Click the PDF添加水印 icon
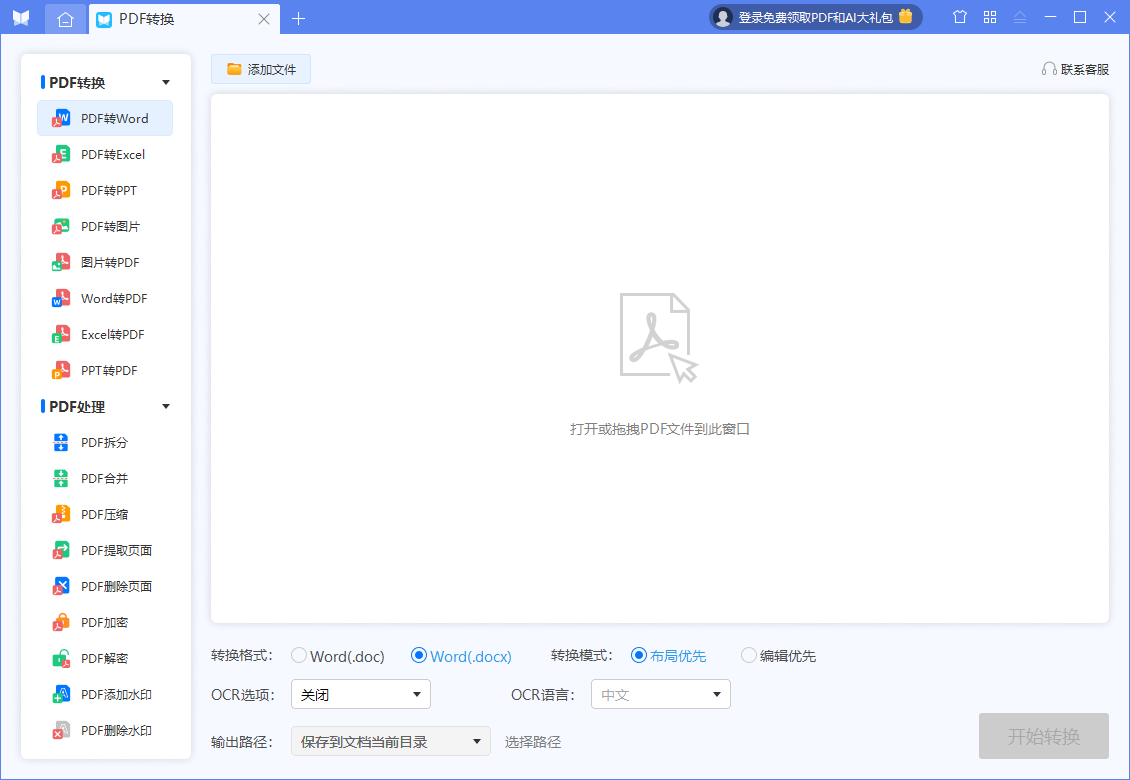This screenshot has width=1130, height=780. point(61,695)
